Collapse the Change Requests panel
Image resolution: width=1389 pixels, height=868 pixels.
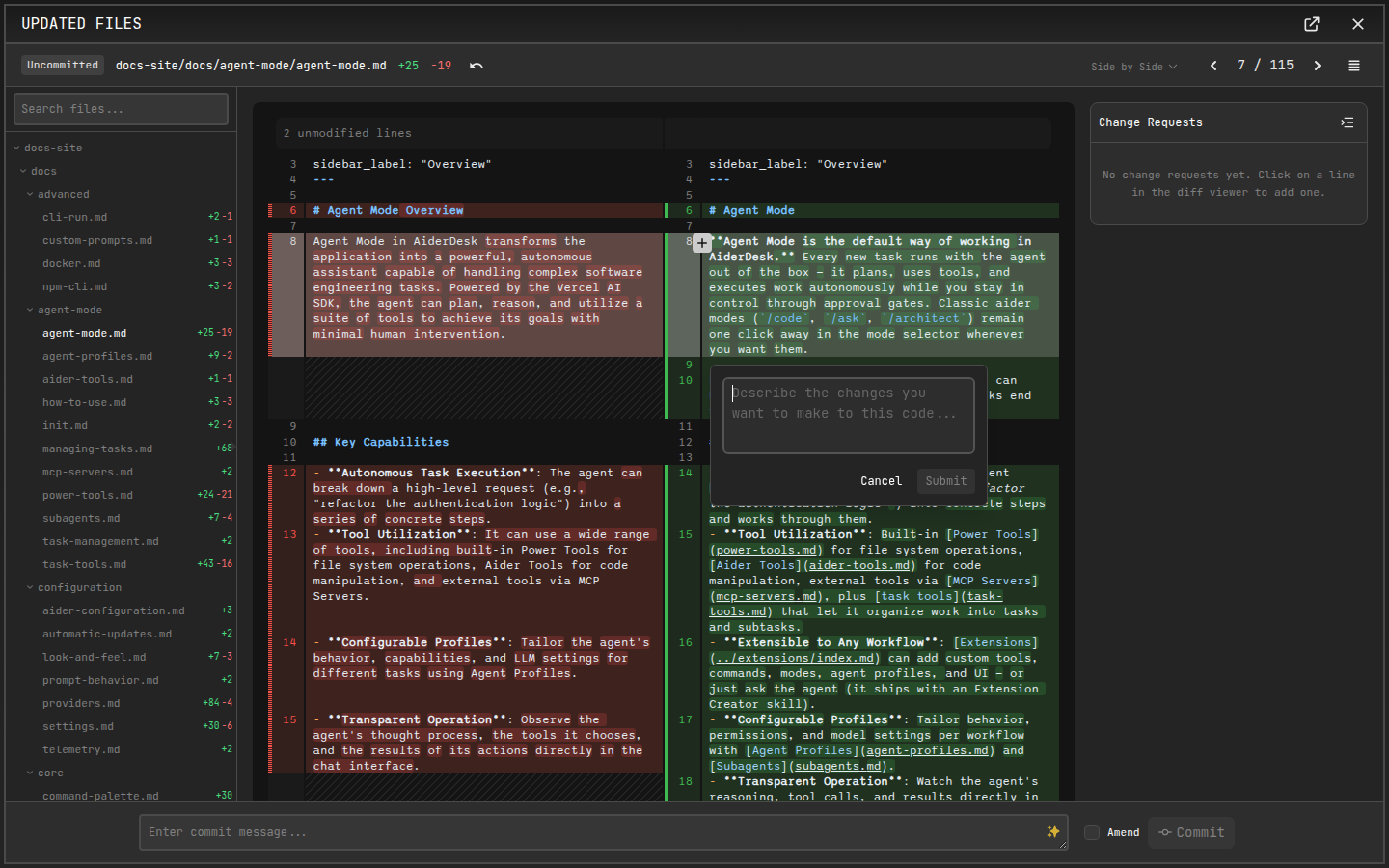click(x=1348, y=122)
